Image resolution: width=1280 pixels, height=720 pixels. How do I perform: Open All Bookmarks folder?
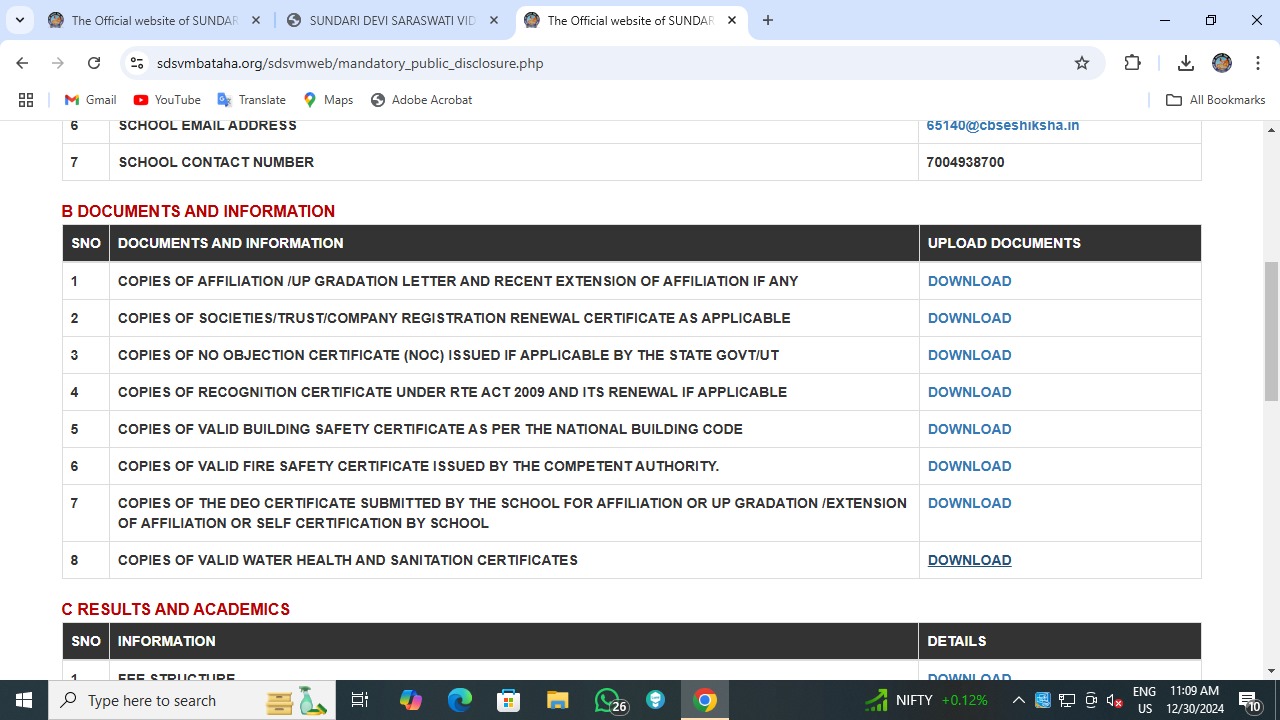click(1216, 100)
